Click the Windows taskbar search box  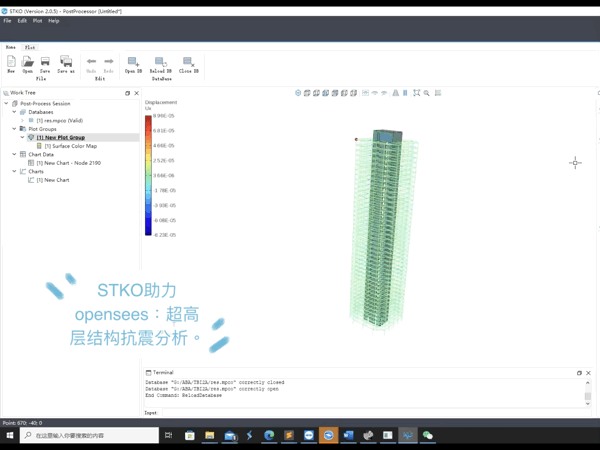(90, 435)
